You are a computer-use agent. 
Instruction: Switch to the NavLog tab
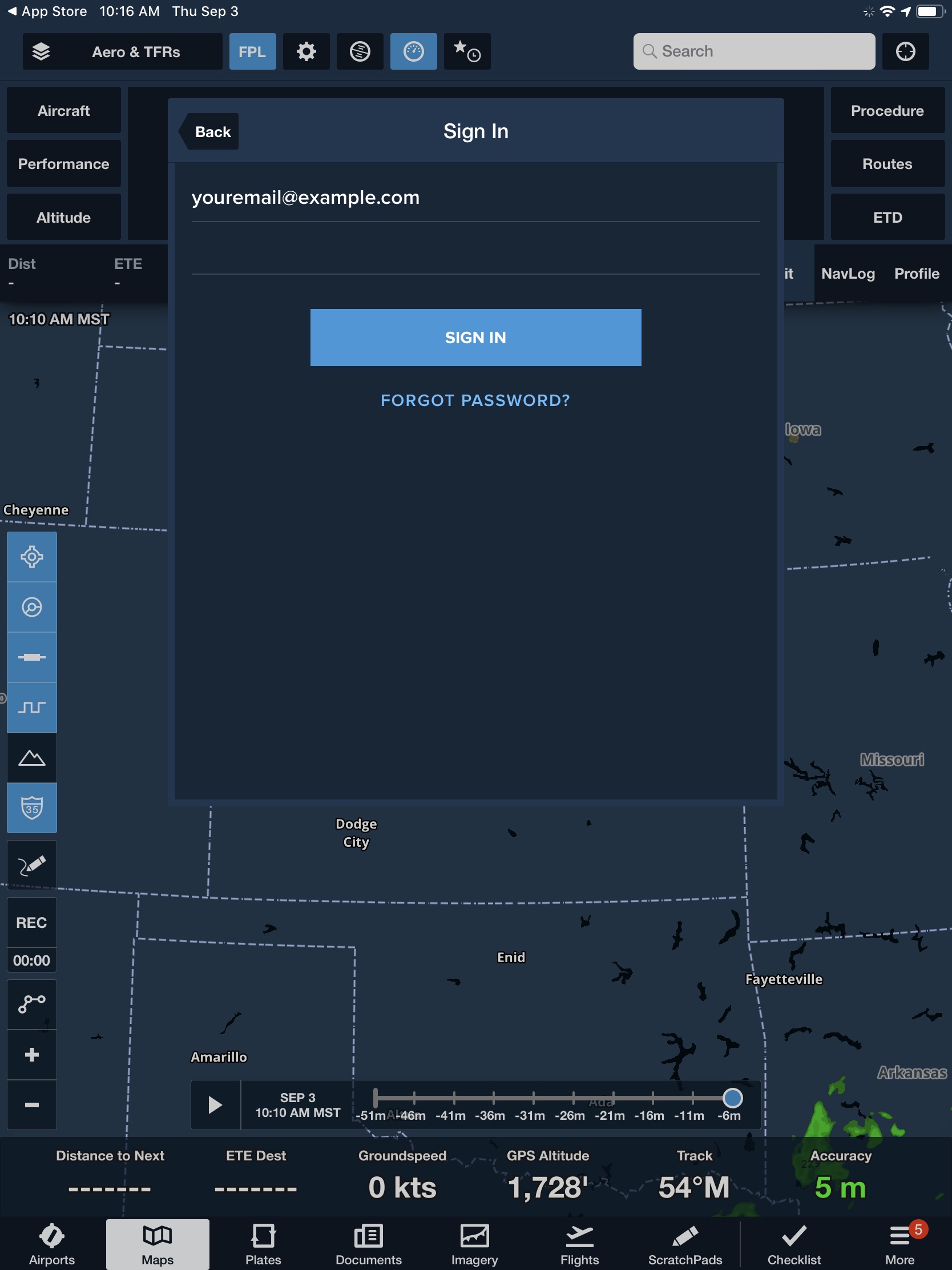[x=848, y=274]
